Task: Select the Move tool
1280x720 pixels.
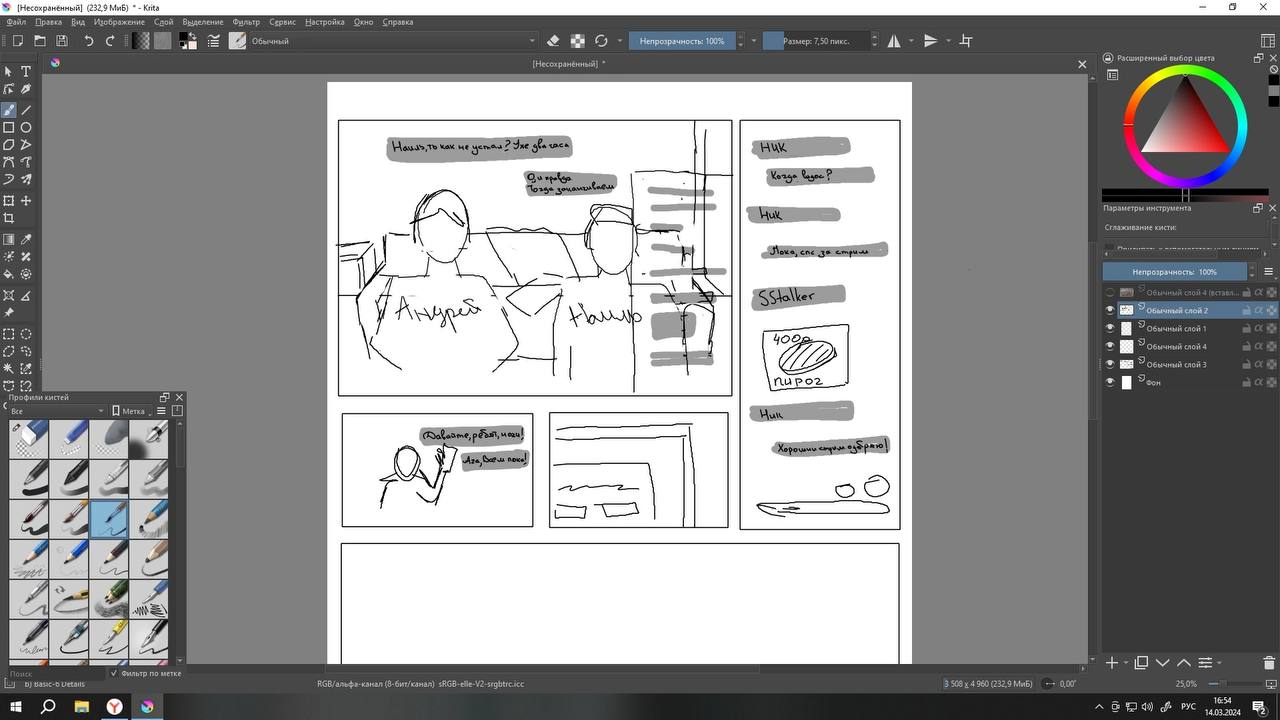Action: (x=26, y=201)
